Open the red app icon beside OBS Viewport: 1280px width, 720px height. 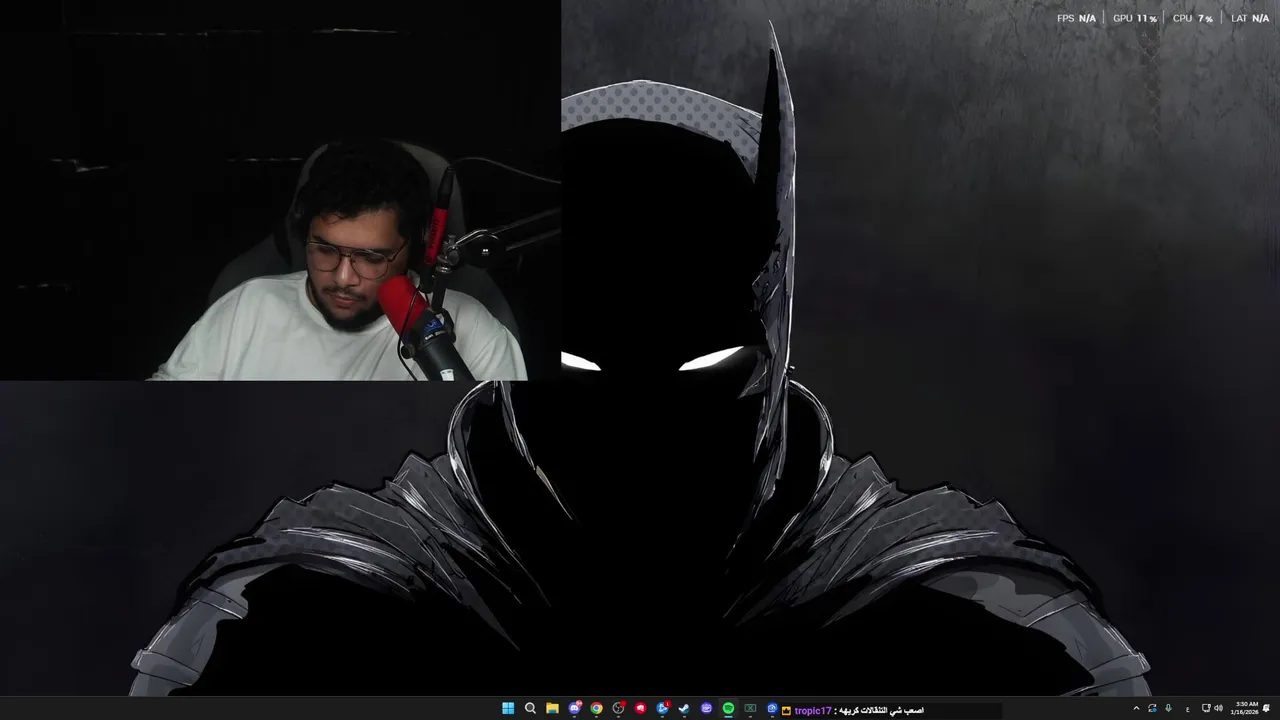tap(641, 708)
